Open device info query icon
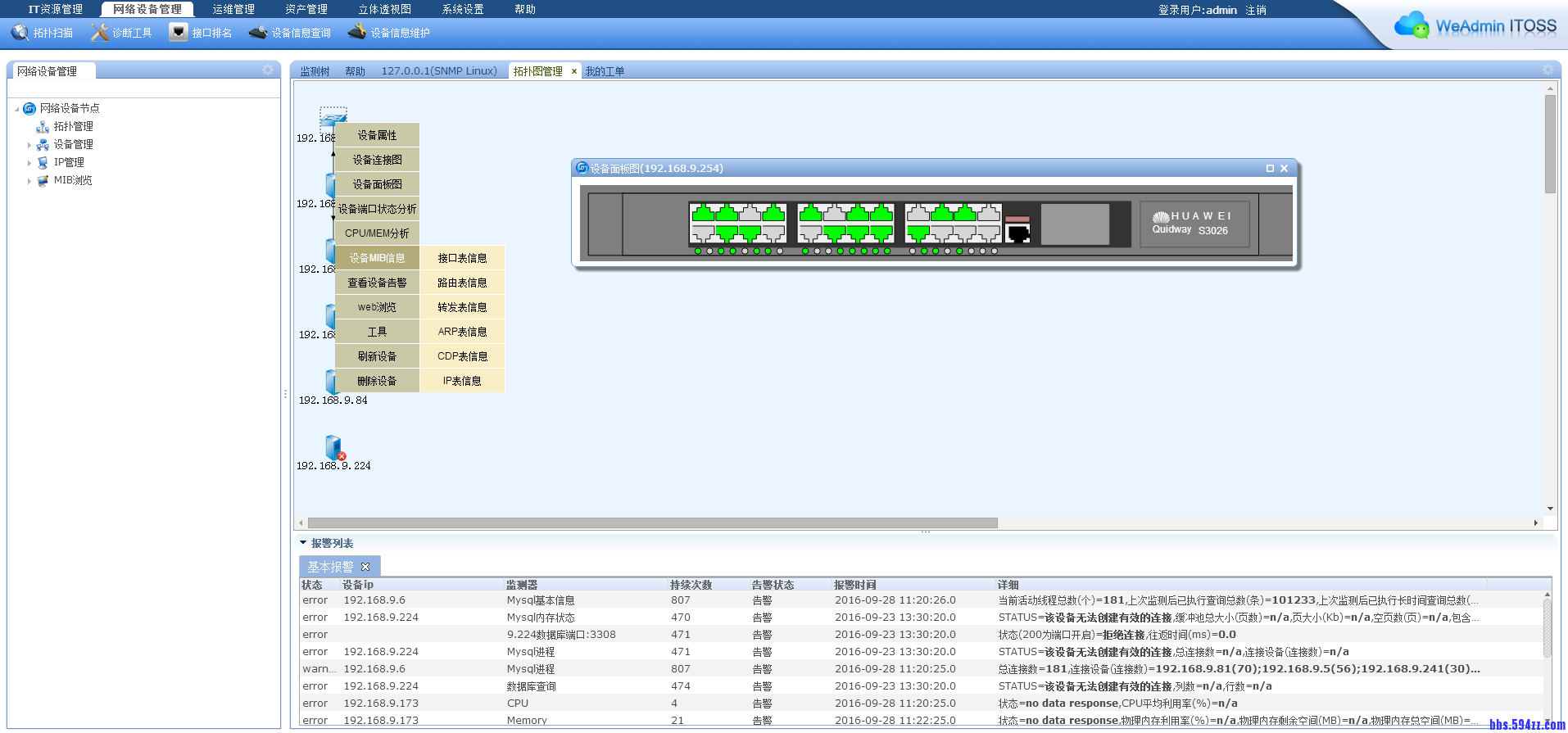This screenshot has width=1568, height=733. coord(258,33)
